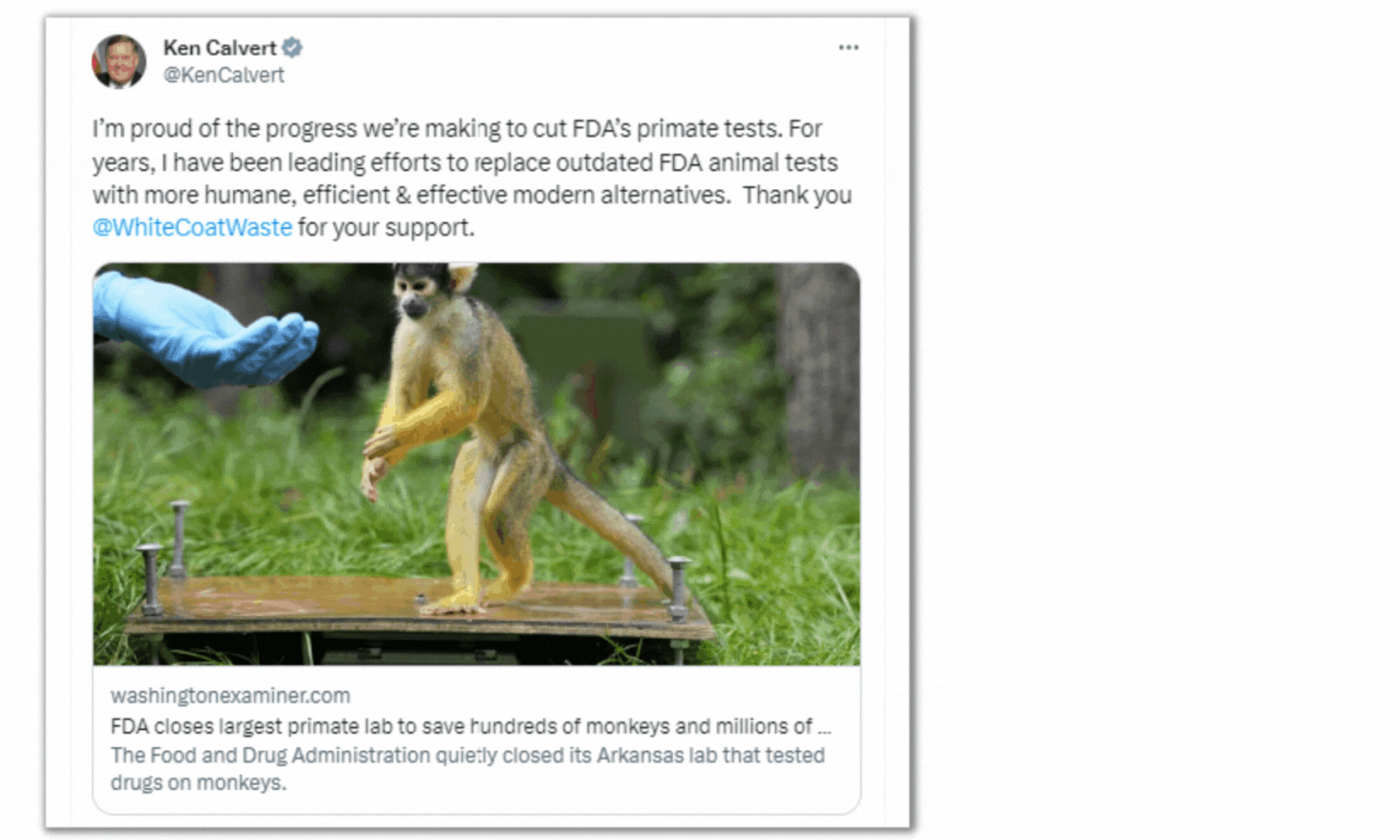Click the @KenCalvert handle
The width and height of the screenshot is (1400, 840).
[224, 75]
